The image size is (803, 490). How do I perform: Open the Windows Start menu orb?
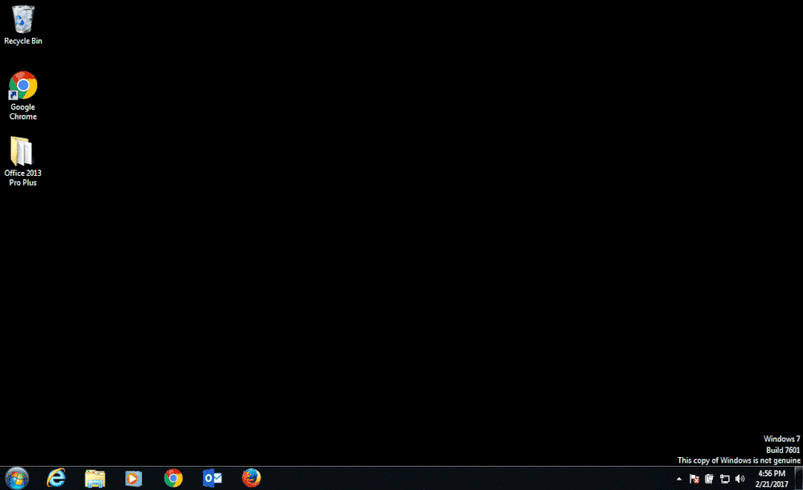tap(17, 478)
